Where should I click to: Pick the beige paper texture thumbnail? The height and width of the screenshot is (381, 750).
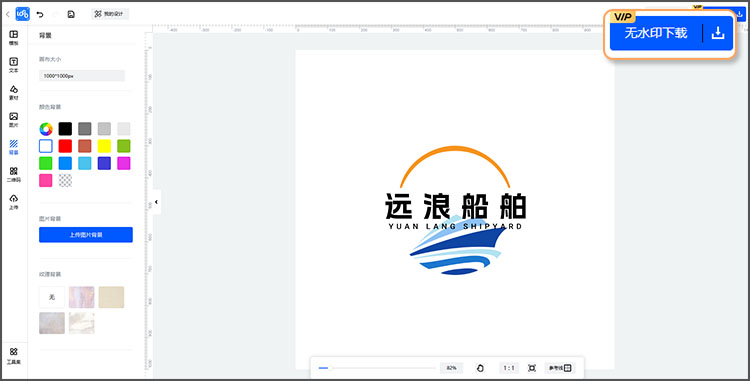coord(111,297)
